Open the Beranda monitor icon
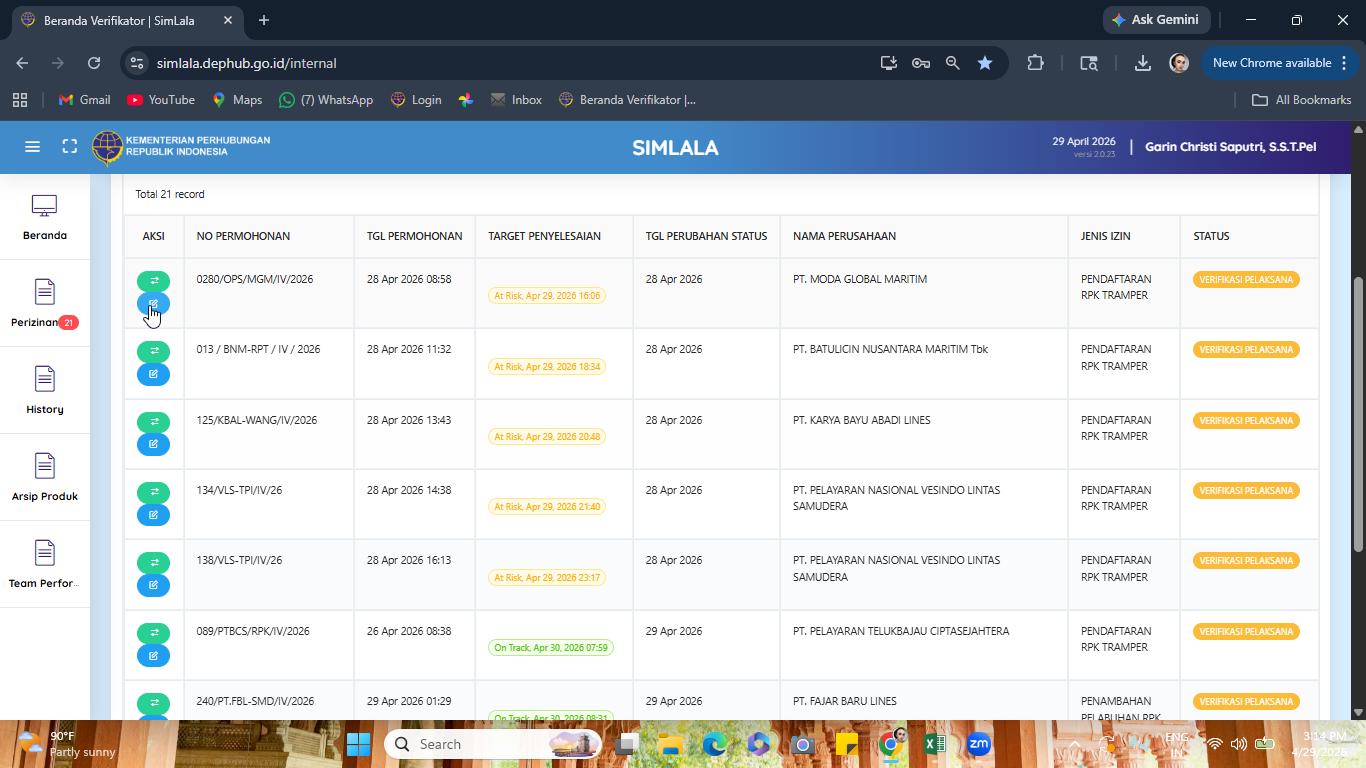Image resolution: width=1366 pixels, height=768 pixels. (44, 206)
